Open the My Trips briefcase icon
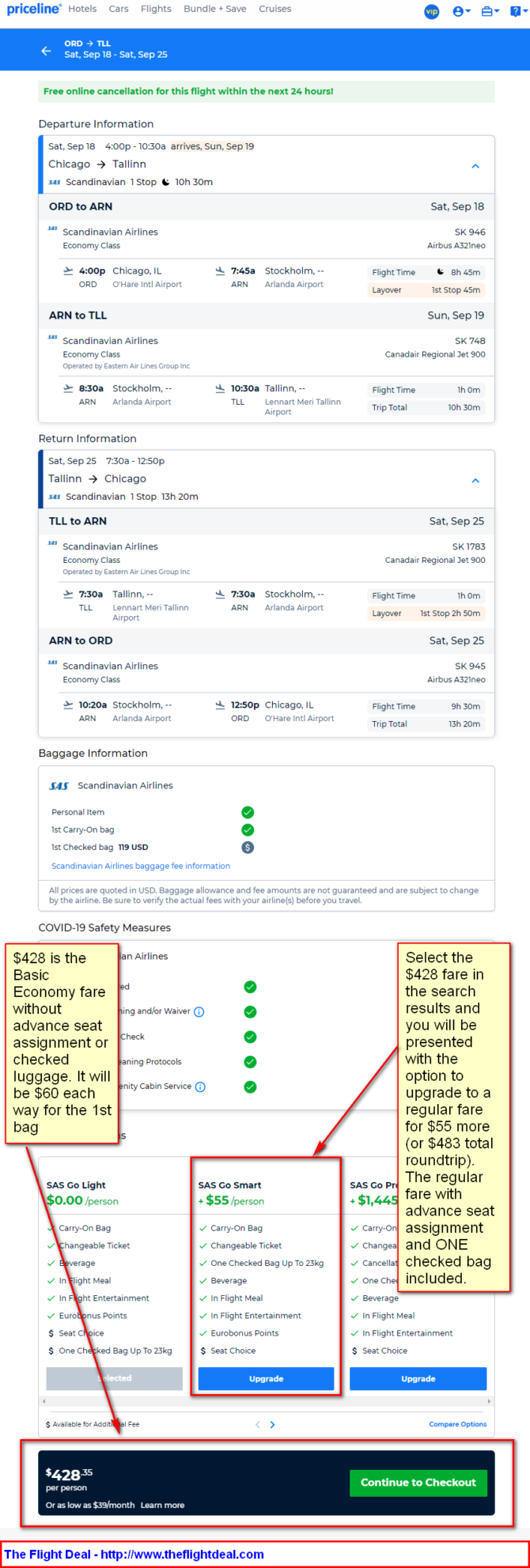Image resolution: width=530 pixels, height=1568 pixels. pyautogui.click(x=490, y=11)
